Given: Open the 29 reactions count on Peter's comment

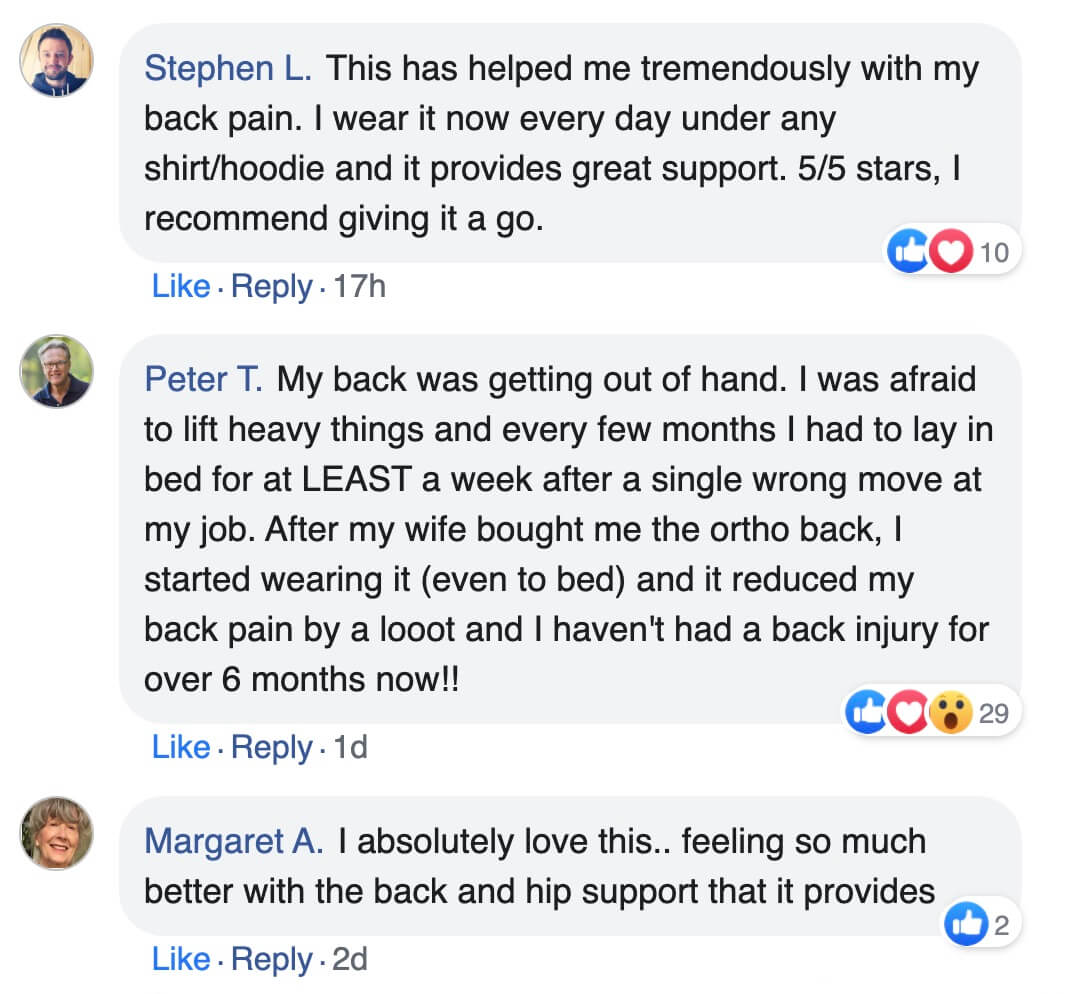Looking at the screenshot, I should click(994, 713).
